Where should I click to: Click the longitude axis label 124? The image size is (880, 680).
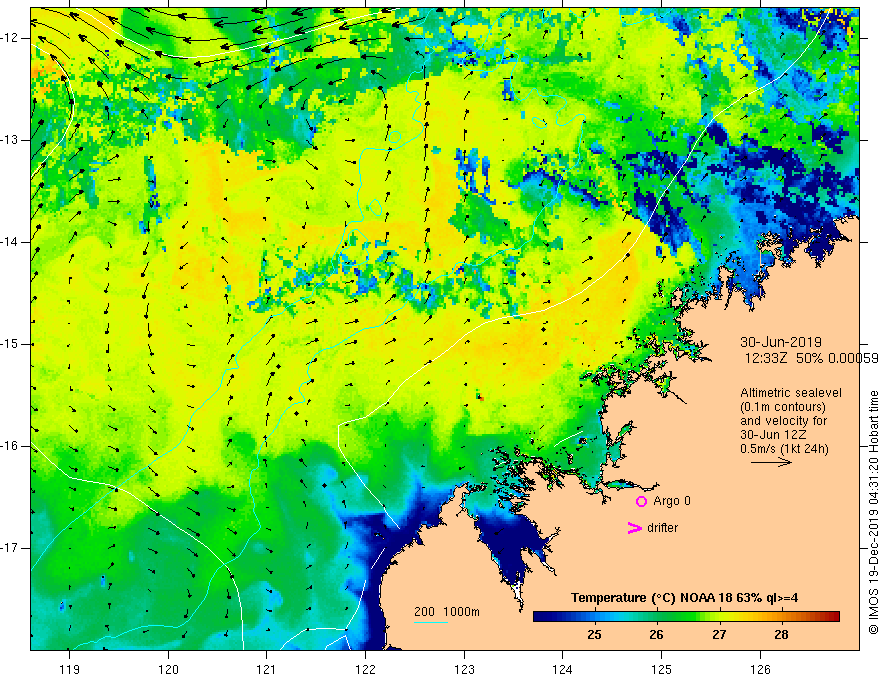562,669
